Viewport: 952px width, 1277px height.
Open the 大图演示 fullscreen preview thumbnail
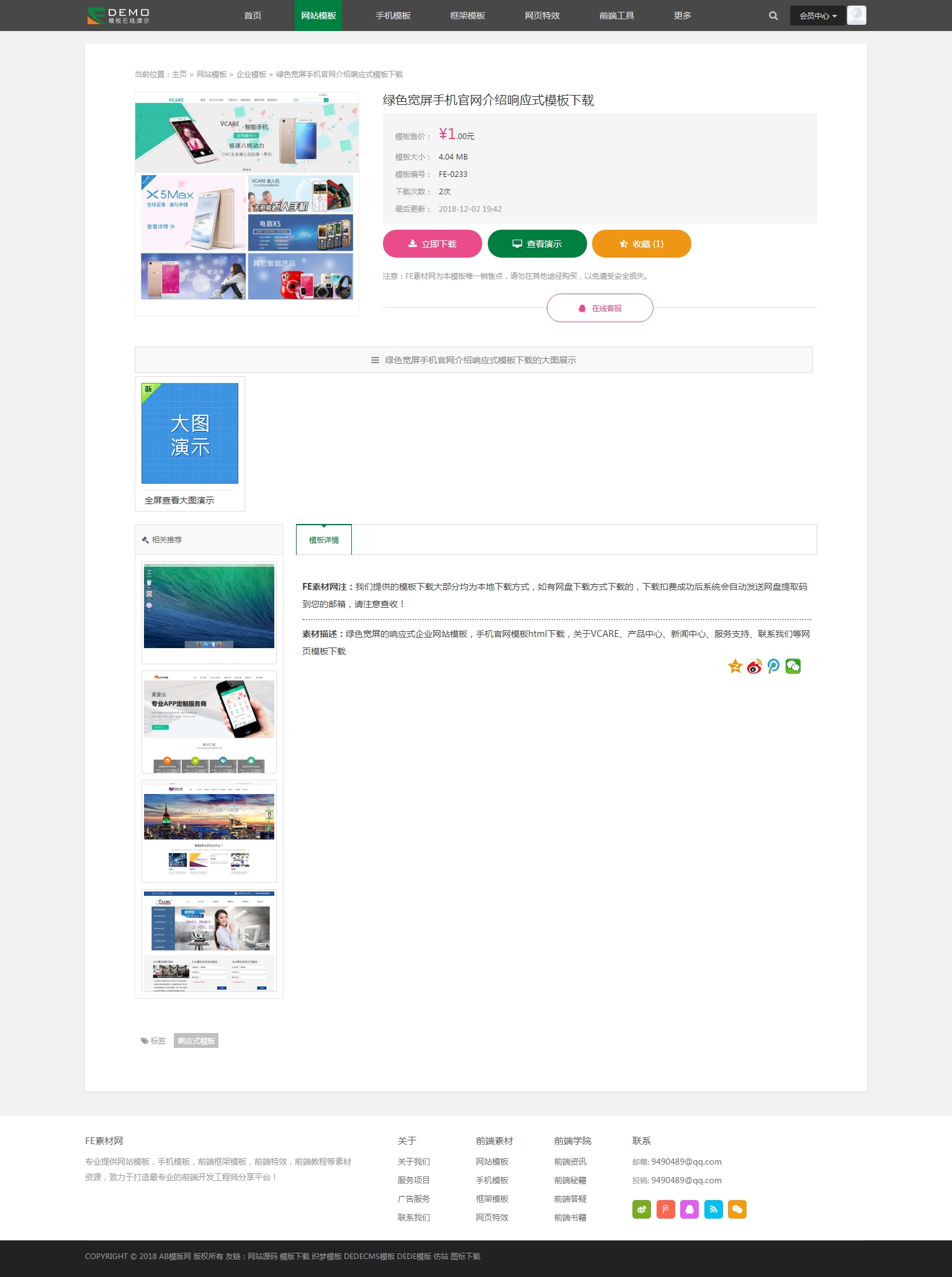[190, 433]
